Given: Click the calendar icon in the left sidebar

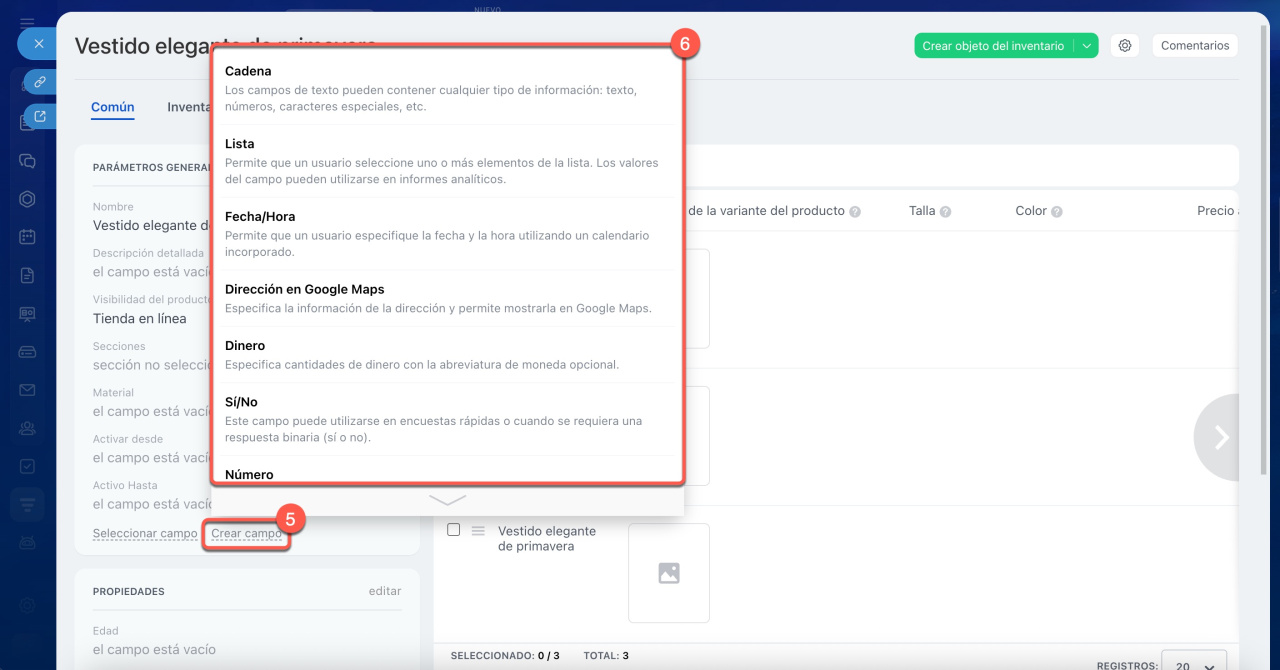Looking at the screenshot, I should pos(27,237).
